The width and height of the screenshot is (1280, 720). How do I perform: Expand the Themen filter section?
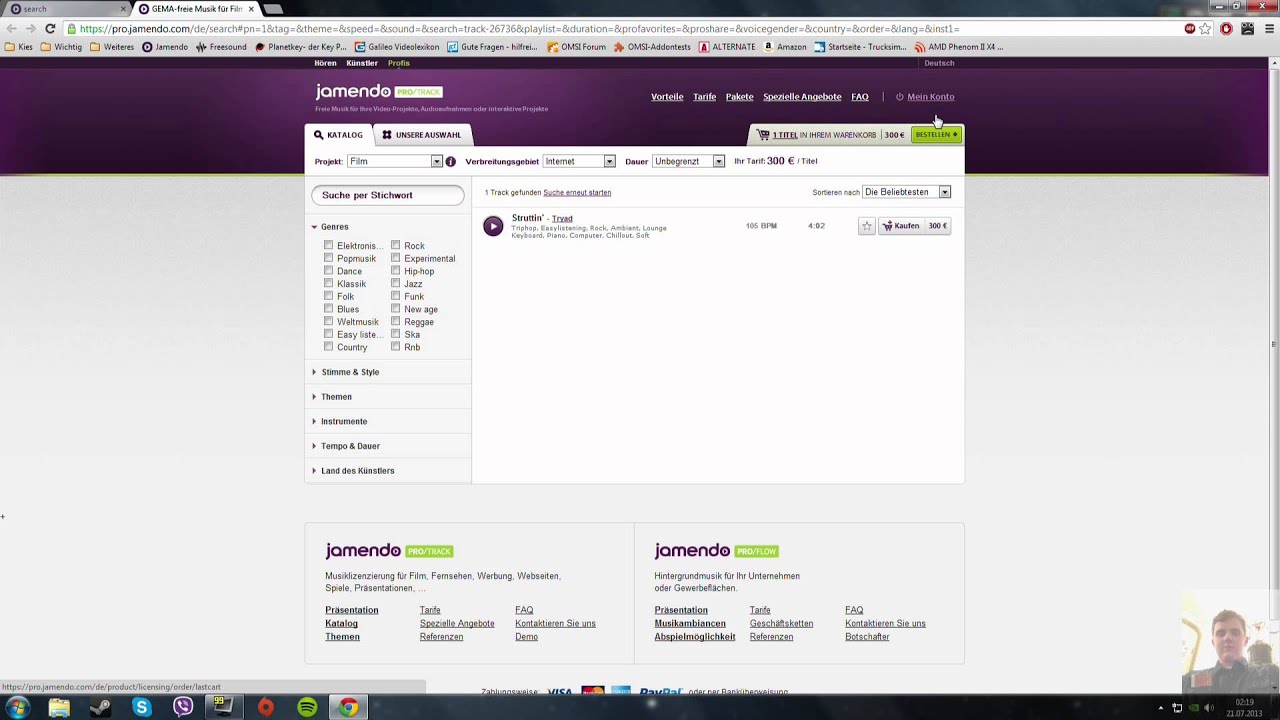[x=332, y=397]
